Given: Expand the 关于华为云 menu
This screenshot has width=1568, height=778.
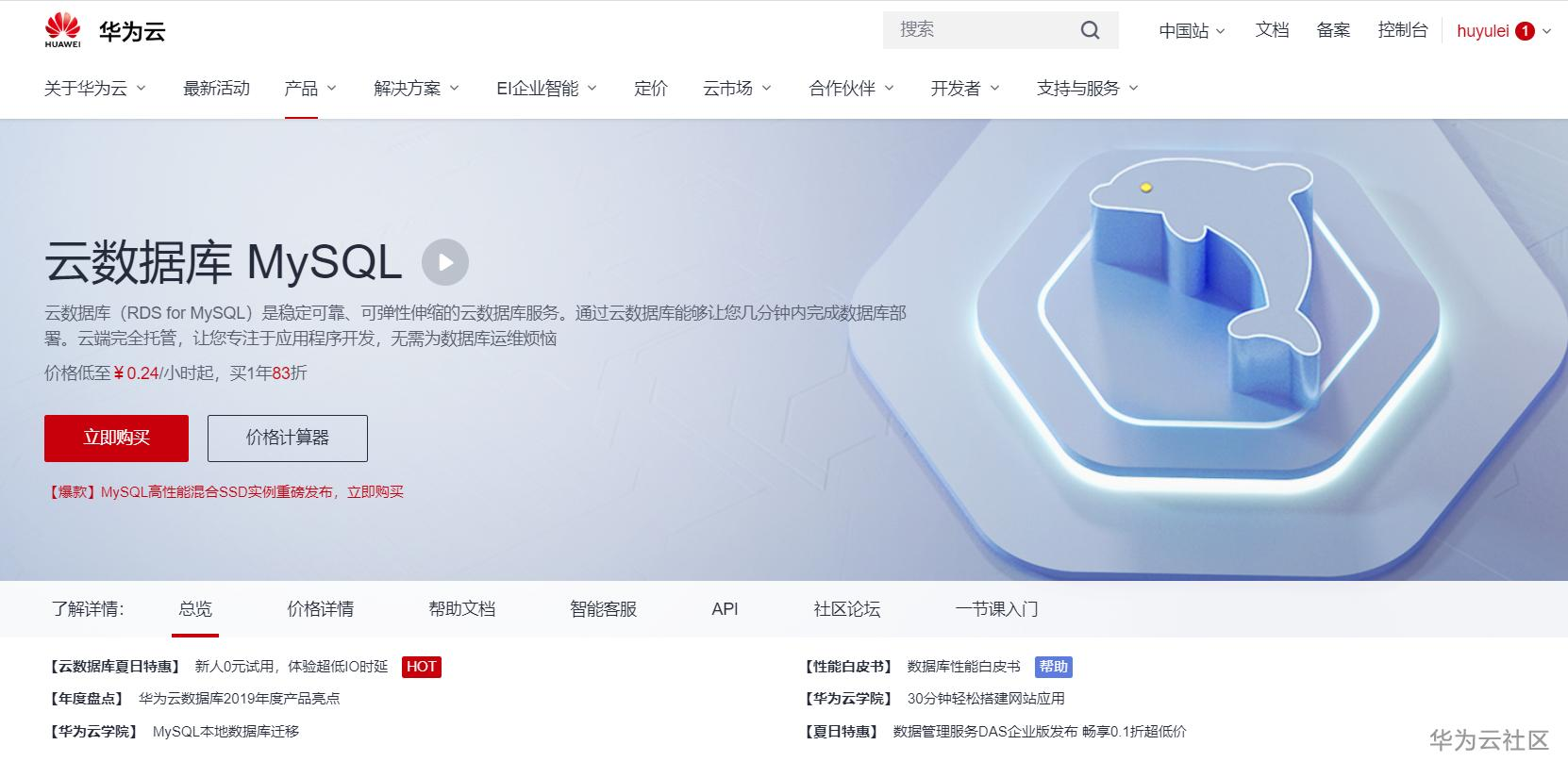Looking at the screenshot, I should (95, 89).
